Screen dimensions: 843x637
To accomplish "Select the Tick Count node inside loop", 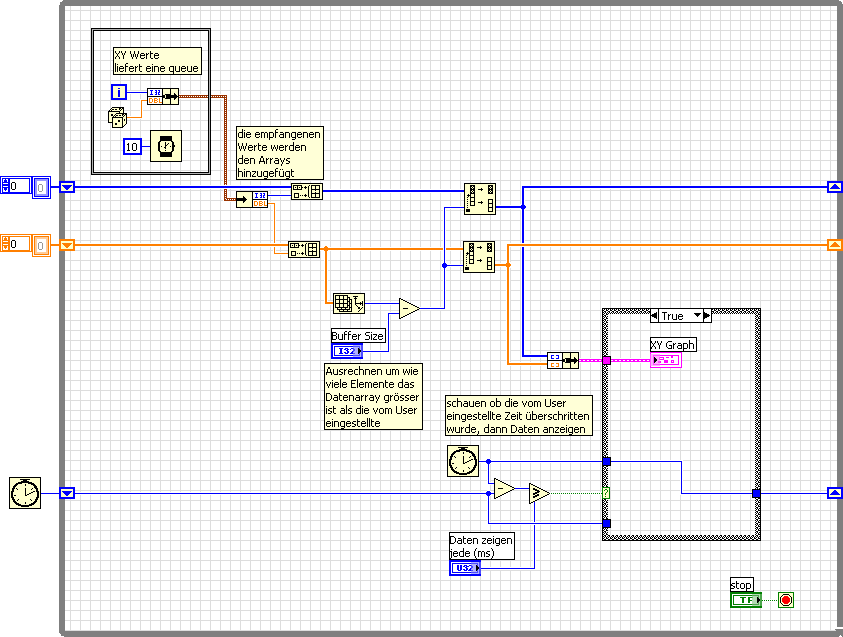I will [463, 461].
